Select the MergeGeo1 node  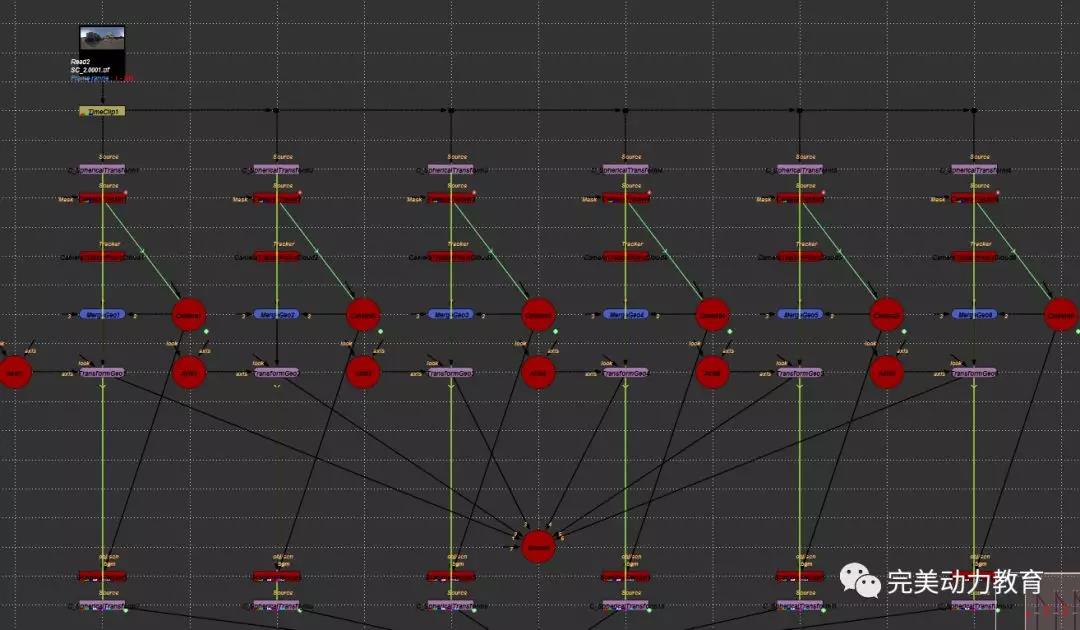[x=102, y=314]
